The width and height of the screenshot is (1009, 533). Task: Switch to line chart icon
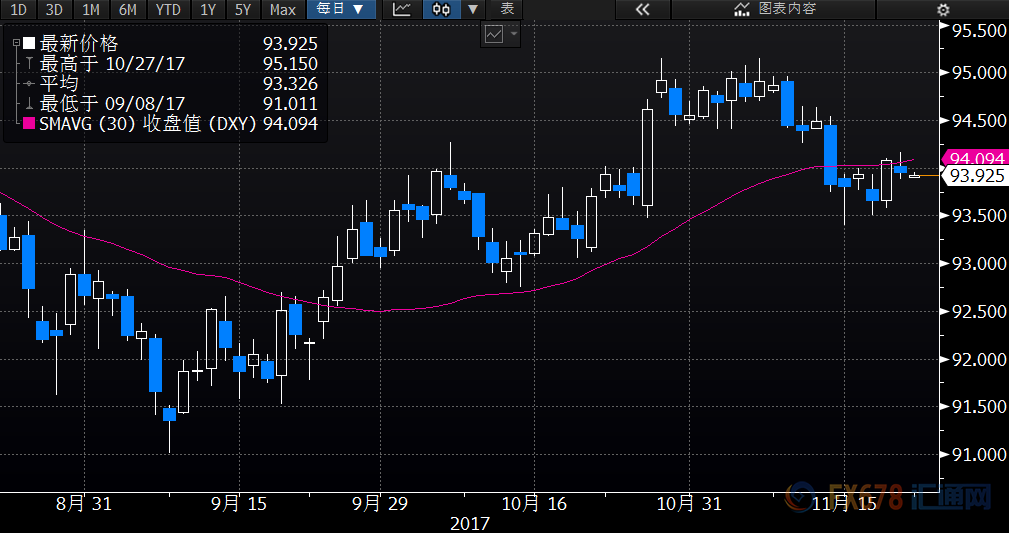[401, 10]
